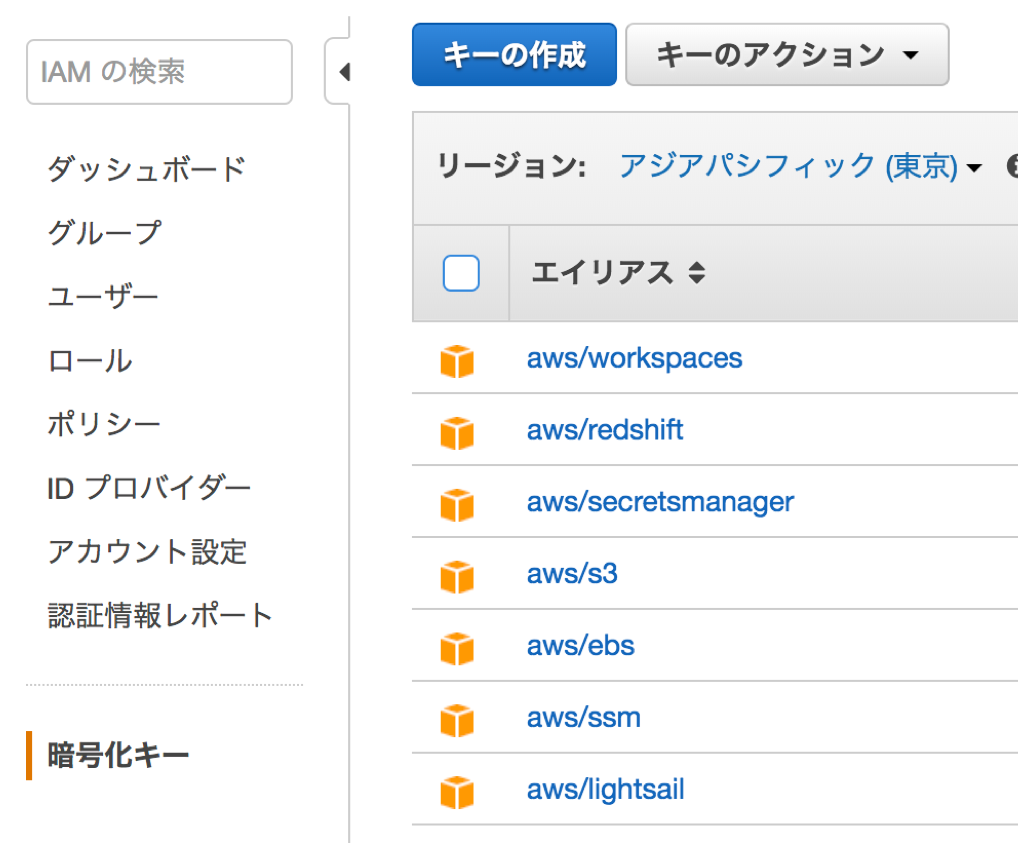Collapse the left navigation sidebar arrow
Image resolution: width=1018 pixels, height=843 pixels.
pos(343,72)
